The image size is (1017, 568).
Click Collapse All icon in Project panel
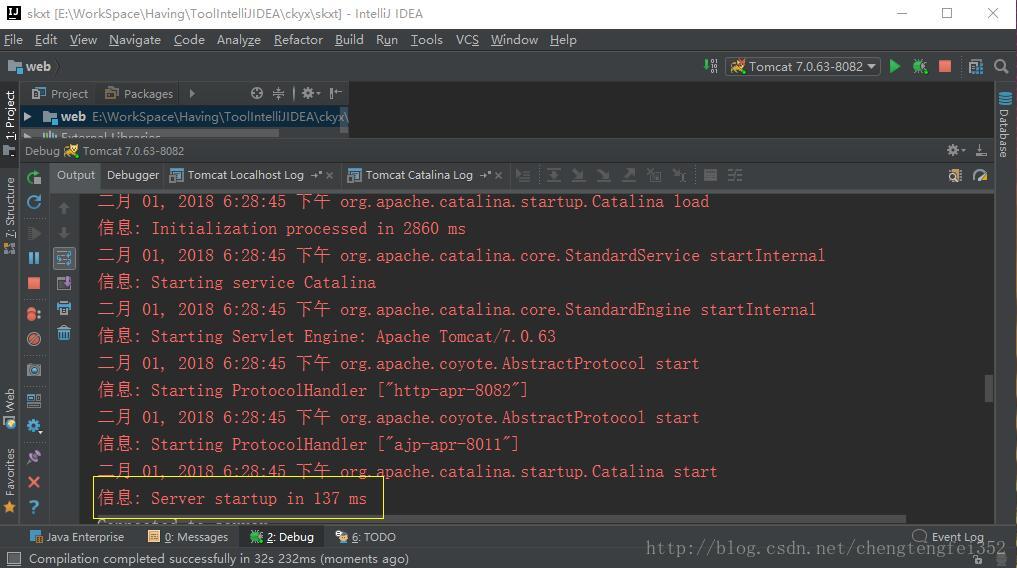(278, 93)
